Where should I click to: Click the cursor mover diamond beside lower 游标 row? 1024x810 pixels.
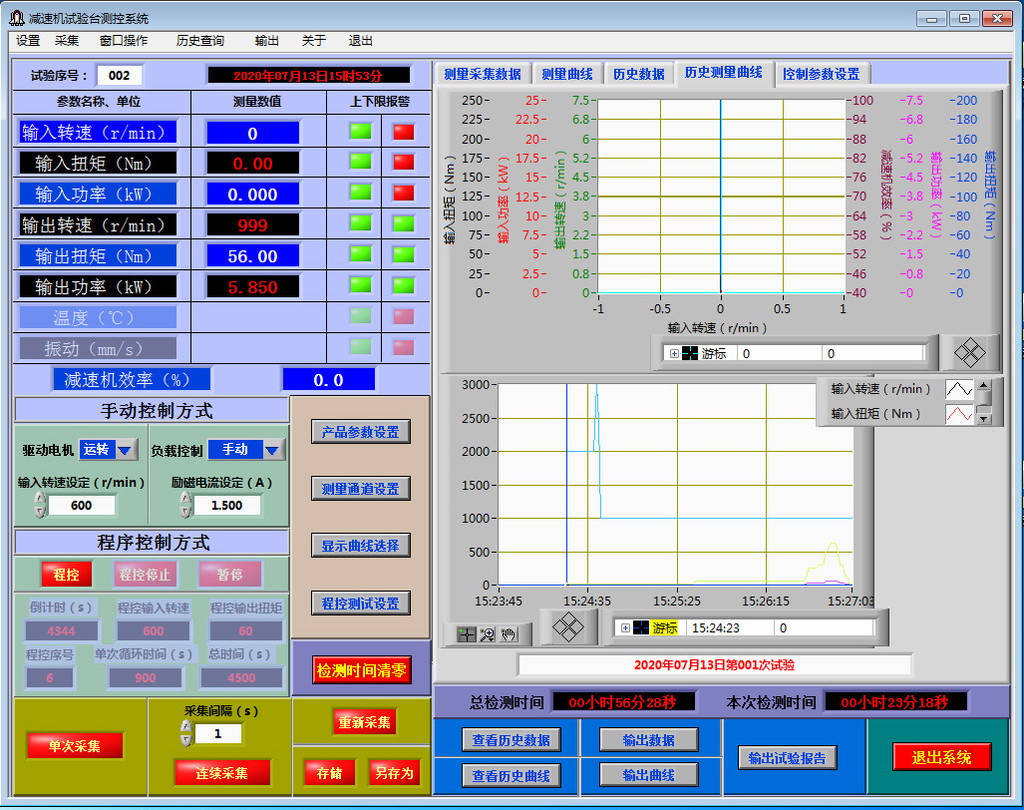(x=568, y=627)
